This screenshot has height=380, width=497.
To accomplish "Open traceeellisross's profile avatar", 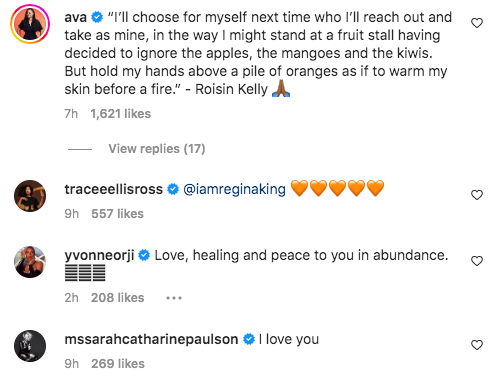I will pyautogui.click(x=30, y=196).
